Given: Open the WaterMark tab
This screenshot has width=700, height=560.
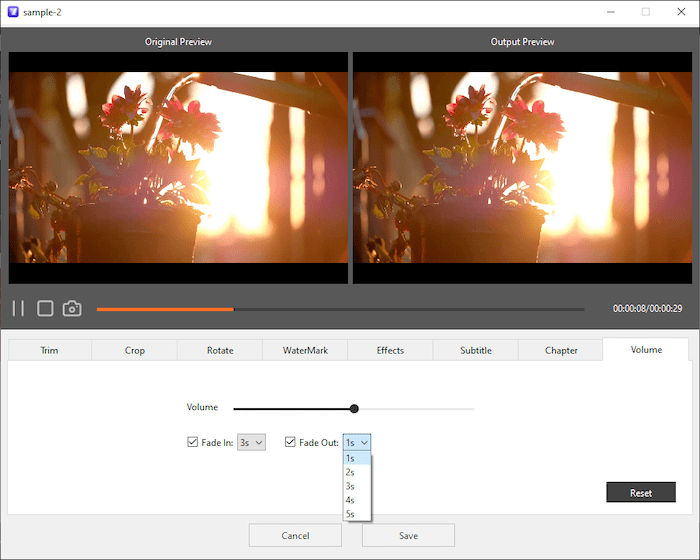Looking at the screenshot, I should (x=305, y=350).
